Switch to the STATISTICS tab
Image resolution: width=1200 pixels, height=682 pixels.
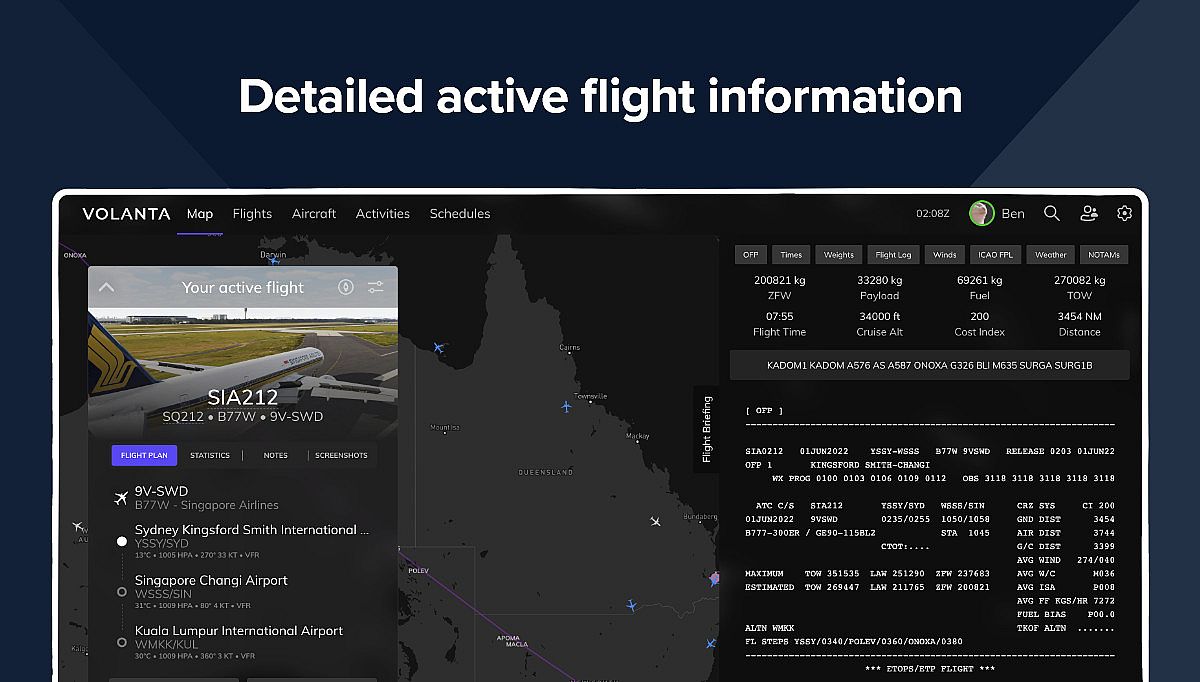point(210,455)
